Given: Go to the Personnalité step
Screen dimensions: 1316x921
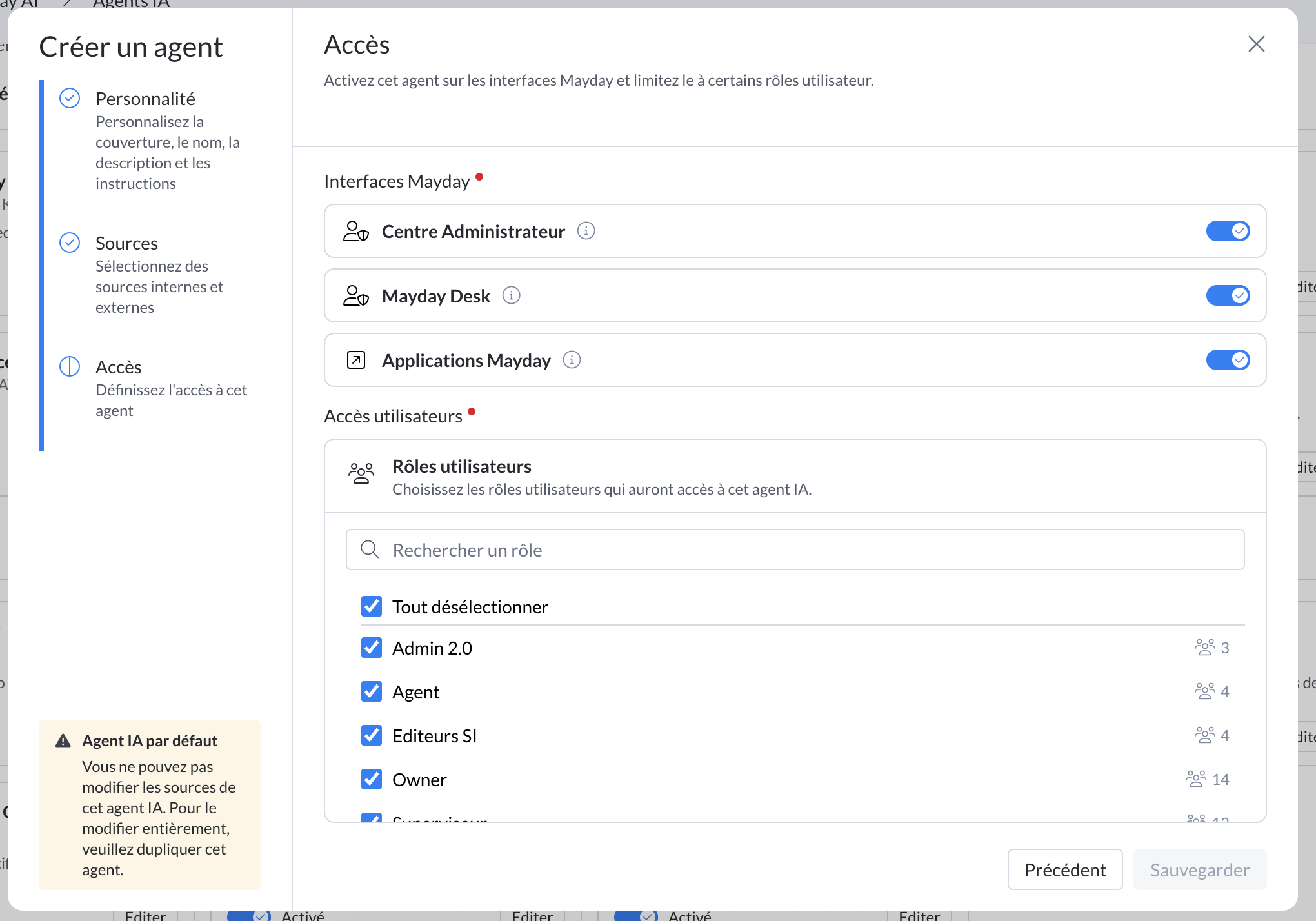Looking at the screenshot, I should click(x=145, y=99).
